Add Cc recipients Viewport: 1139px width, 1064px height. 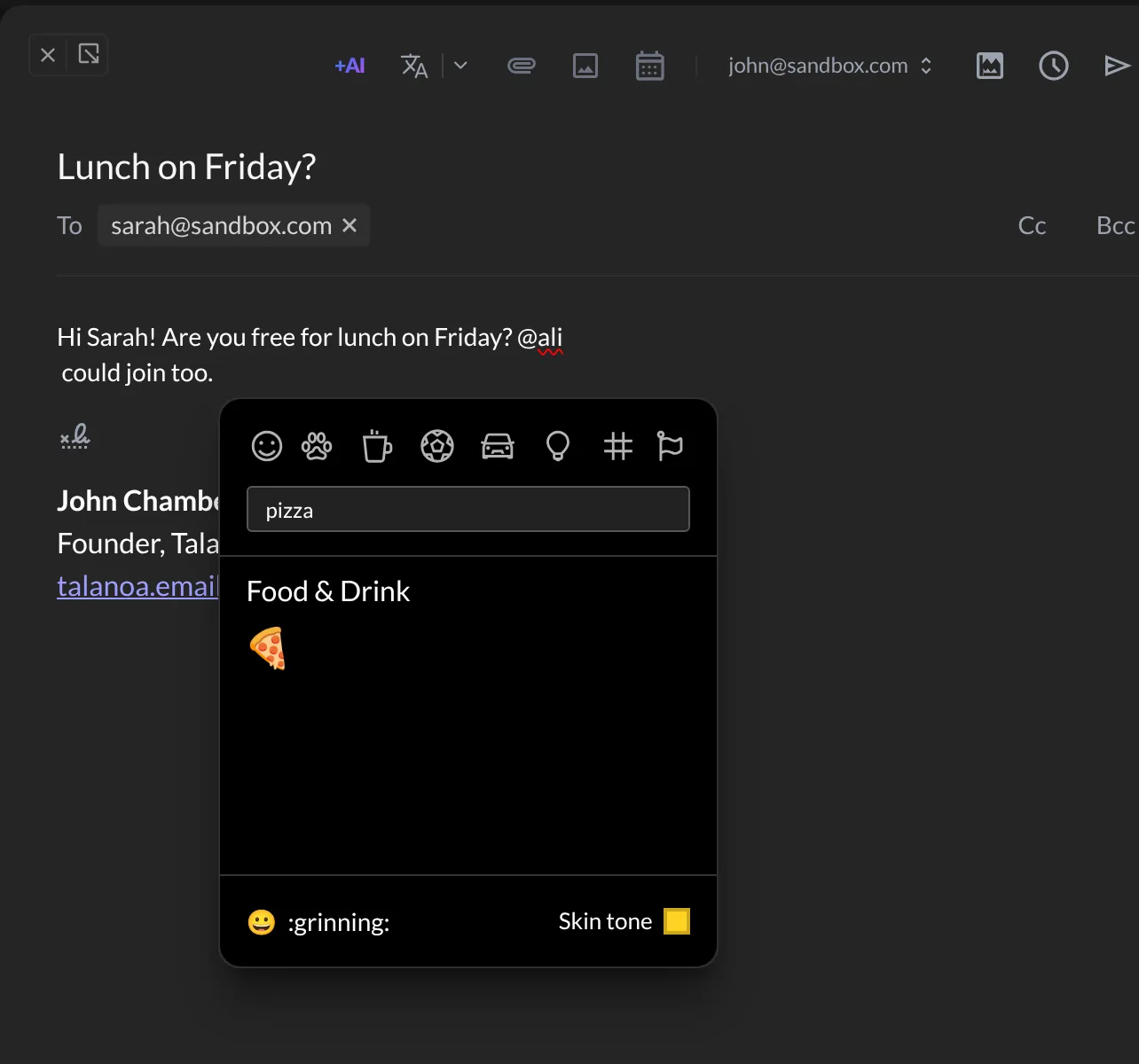(1032, 226)
